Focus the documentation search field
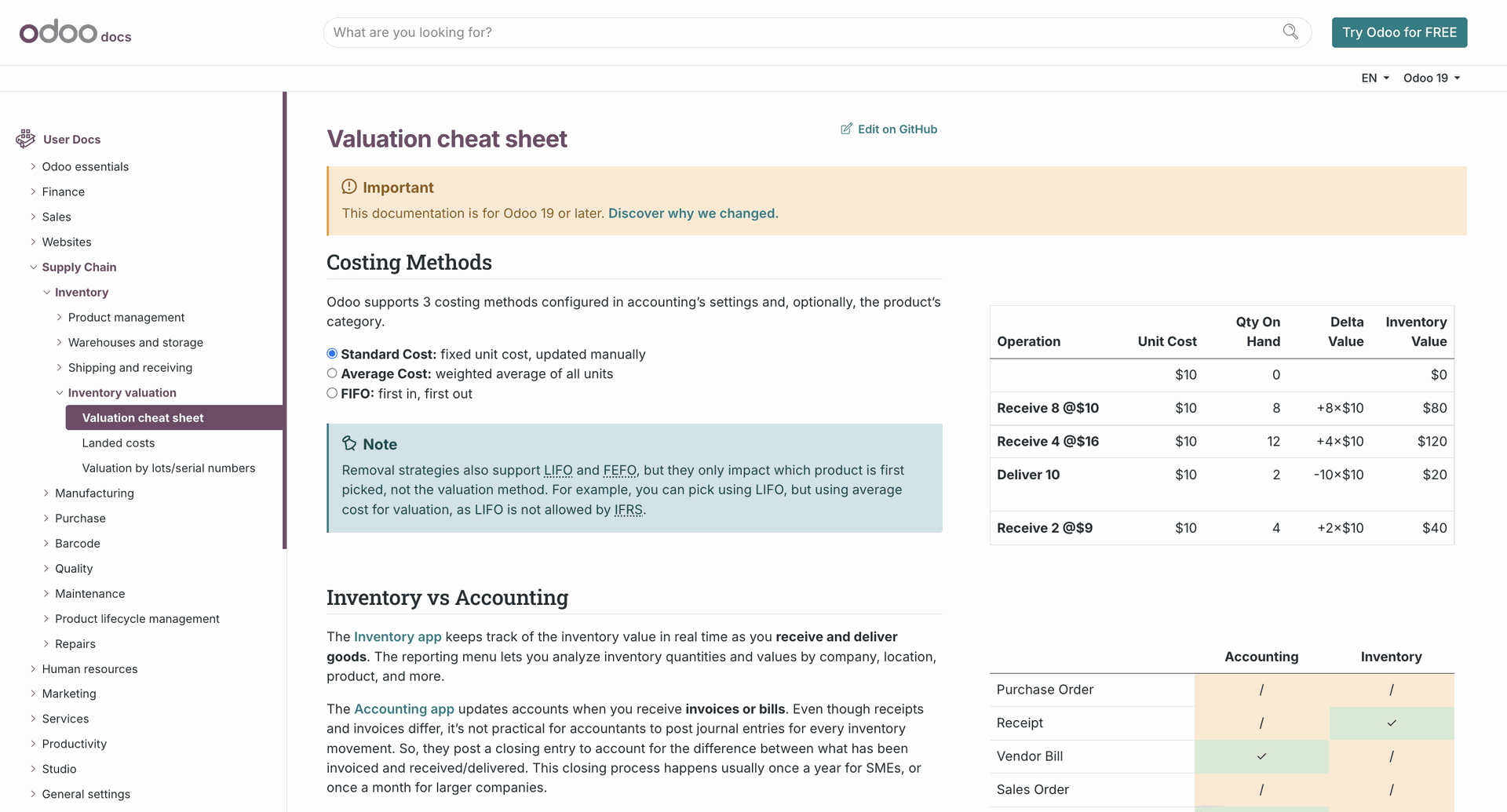The height and width of the screenshot is (812, 1507). click(x=801, y=33)
